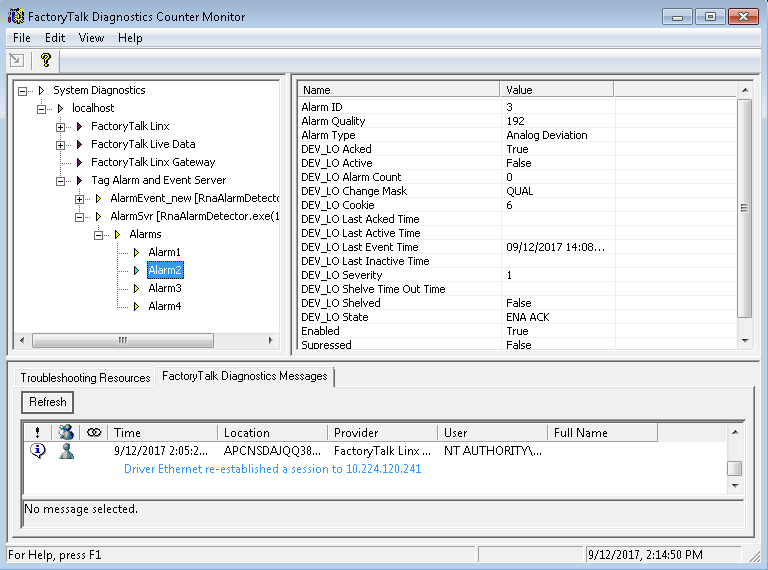Select the Driver Ethernet re-established session message
Viewport: 768px width, 570px height.
click(x=272, y=468)
